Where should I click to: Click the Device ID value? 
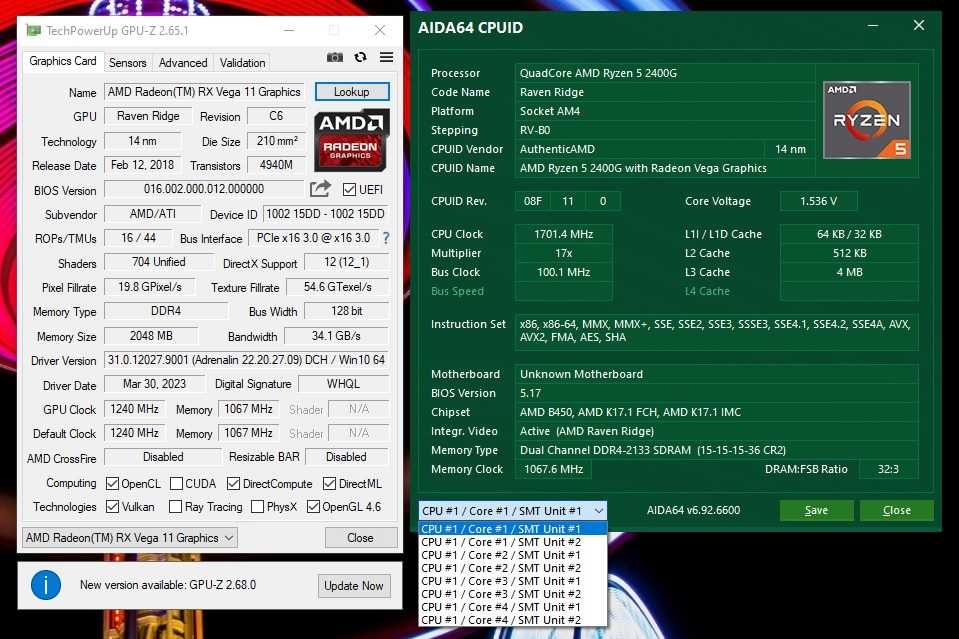click(325, 213)
